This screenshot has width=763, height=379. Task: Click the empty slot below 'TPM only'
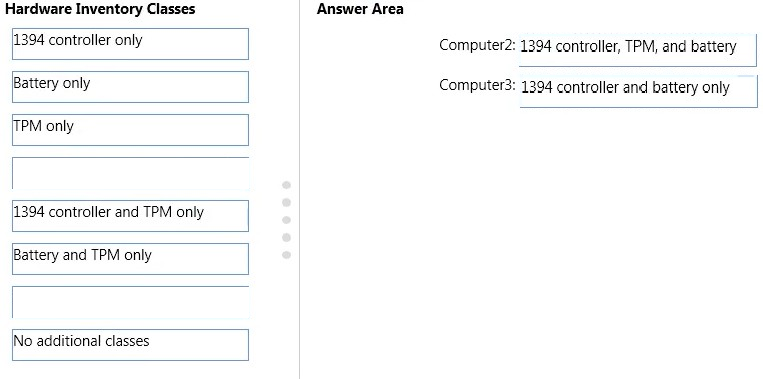coord(130,173)
